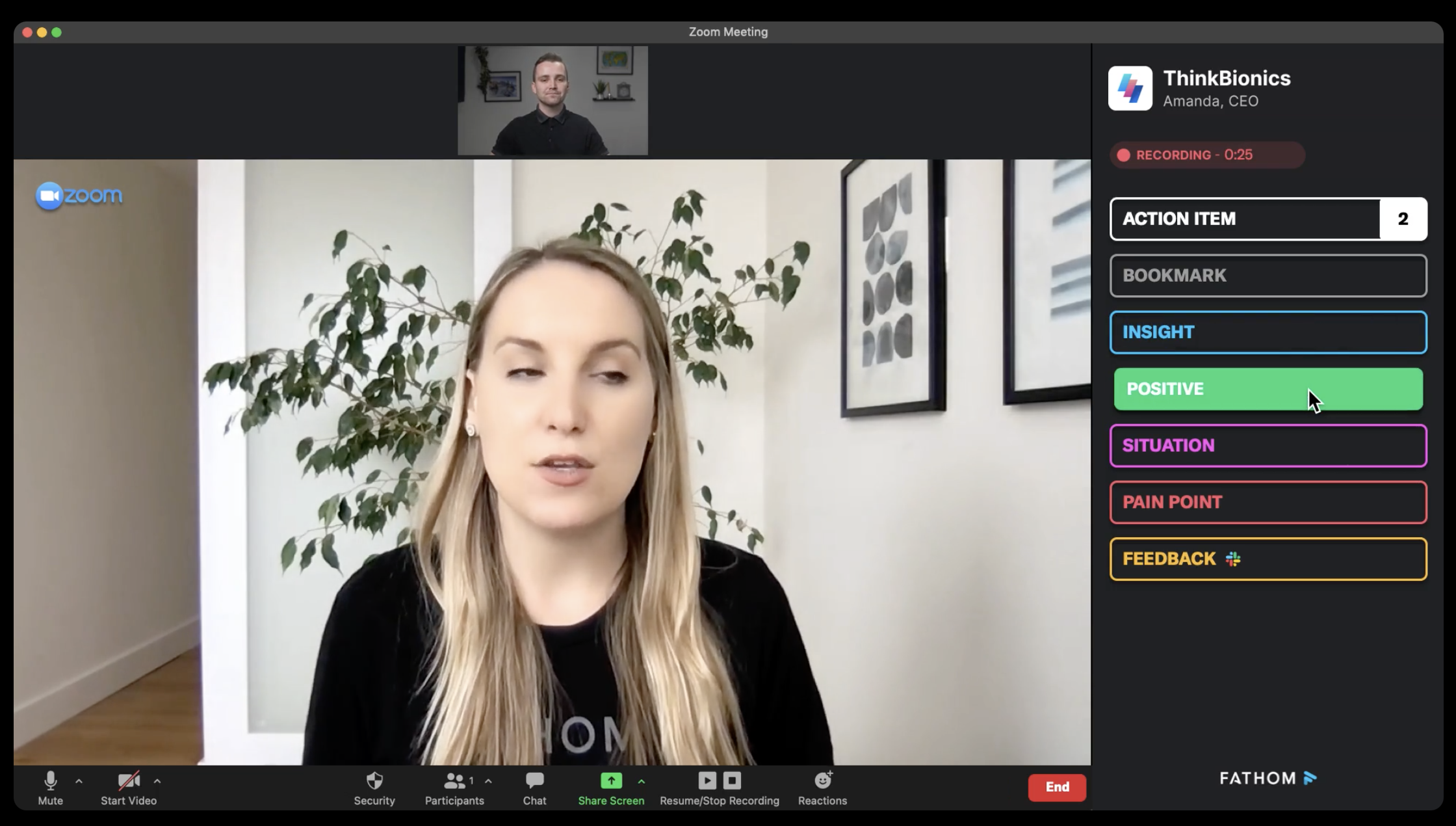Open Participants panel
The image size is (1456, 826).
pyautogui.click(x=453, y=787)
